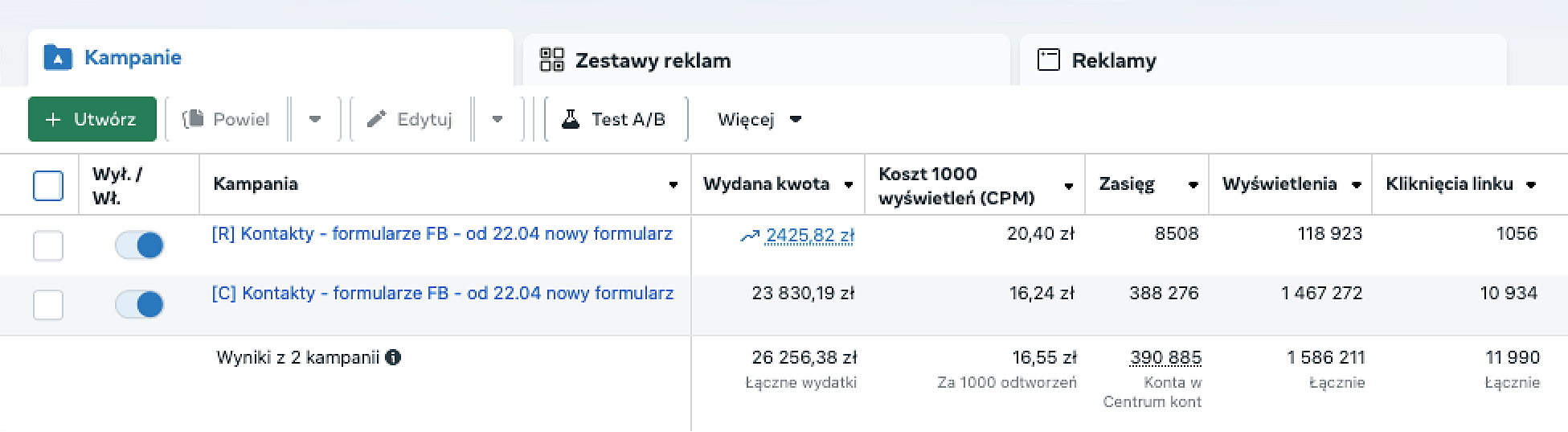Tick the checkbox for the [R] Kontakty row
The height and width of the screenshot is (432, 1568).
[x=48, y=245]
